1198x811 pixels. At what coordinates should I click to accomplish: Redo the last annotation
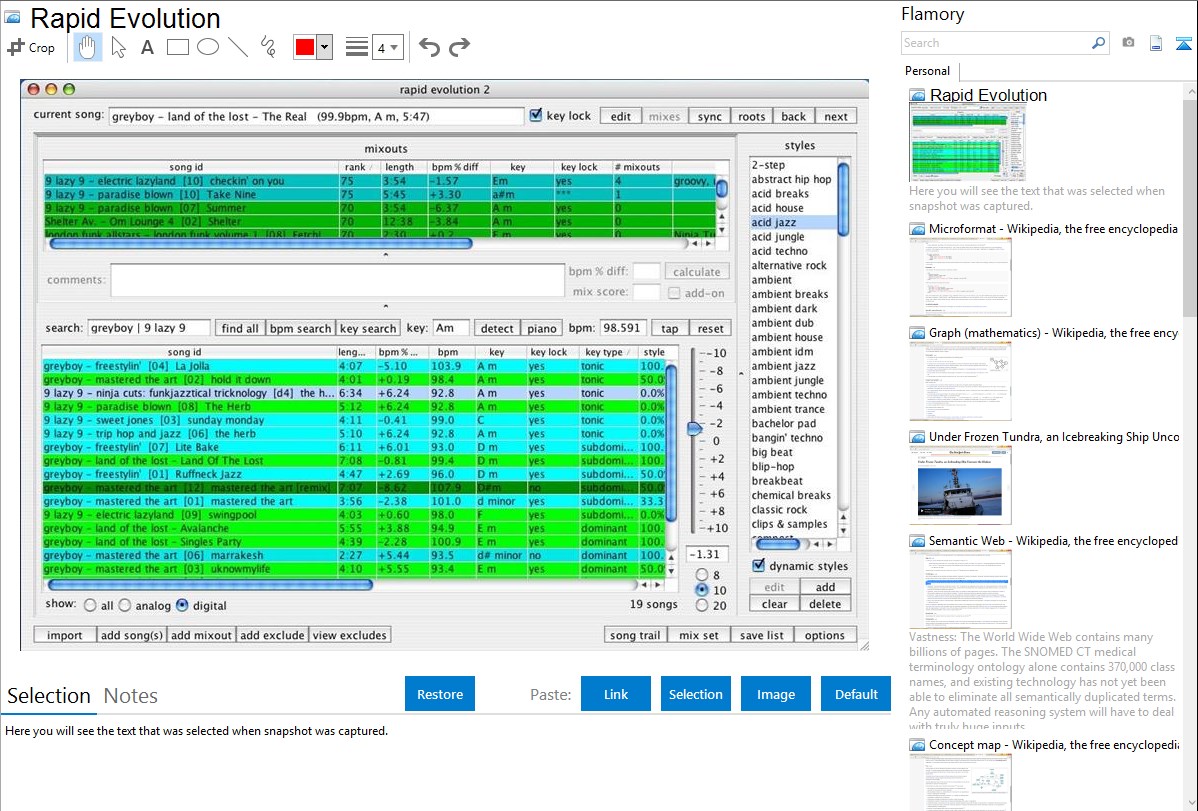459,47
